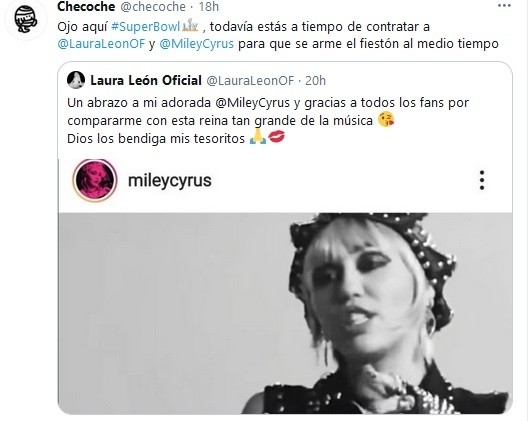532x421 pixels.
Task: Click the quoted @LauraLeonOF handle
Action: (250, 81)
